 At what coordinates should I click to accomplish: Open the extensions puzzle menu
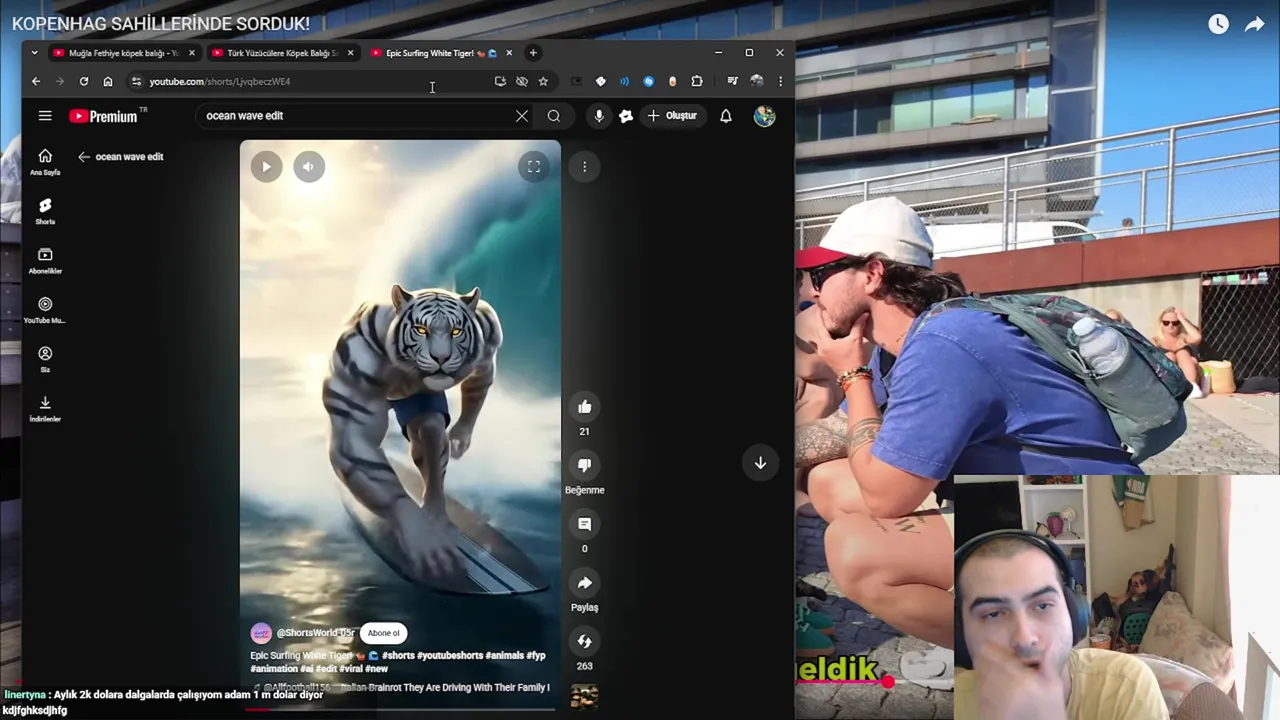(x=697, y=82)
